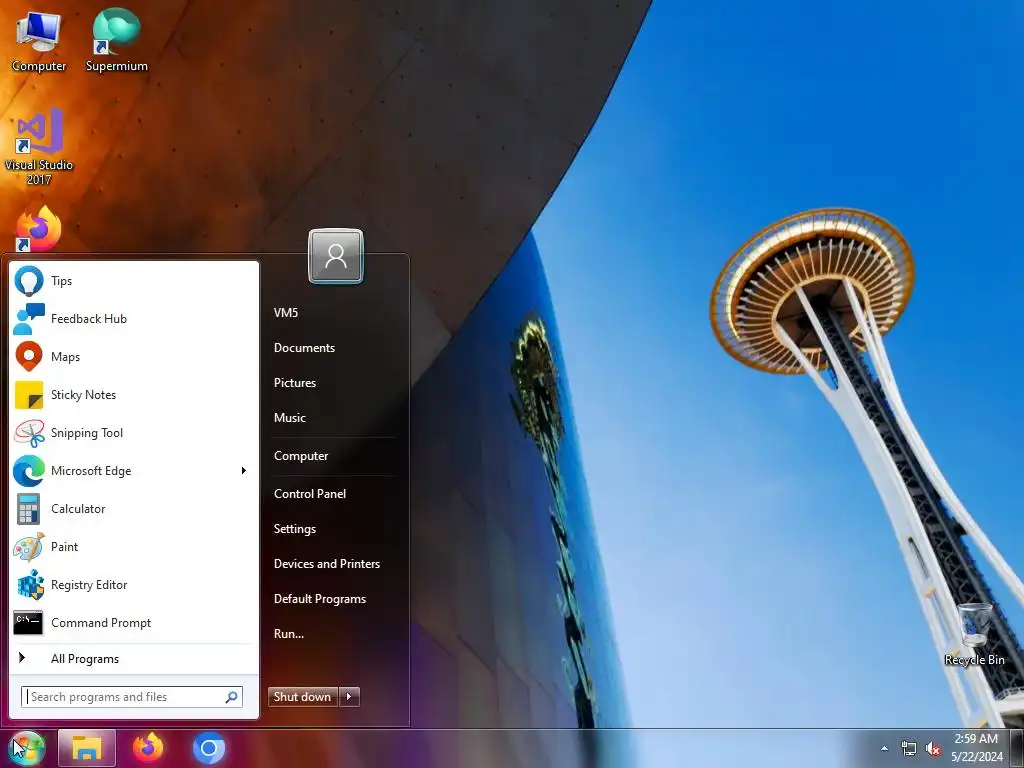
Task: Show hidden tray icons arrow
Action: (x=884, y=748)
